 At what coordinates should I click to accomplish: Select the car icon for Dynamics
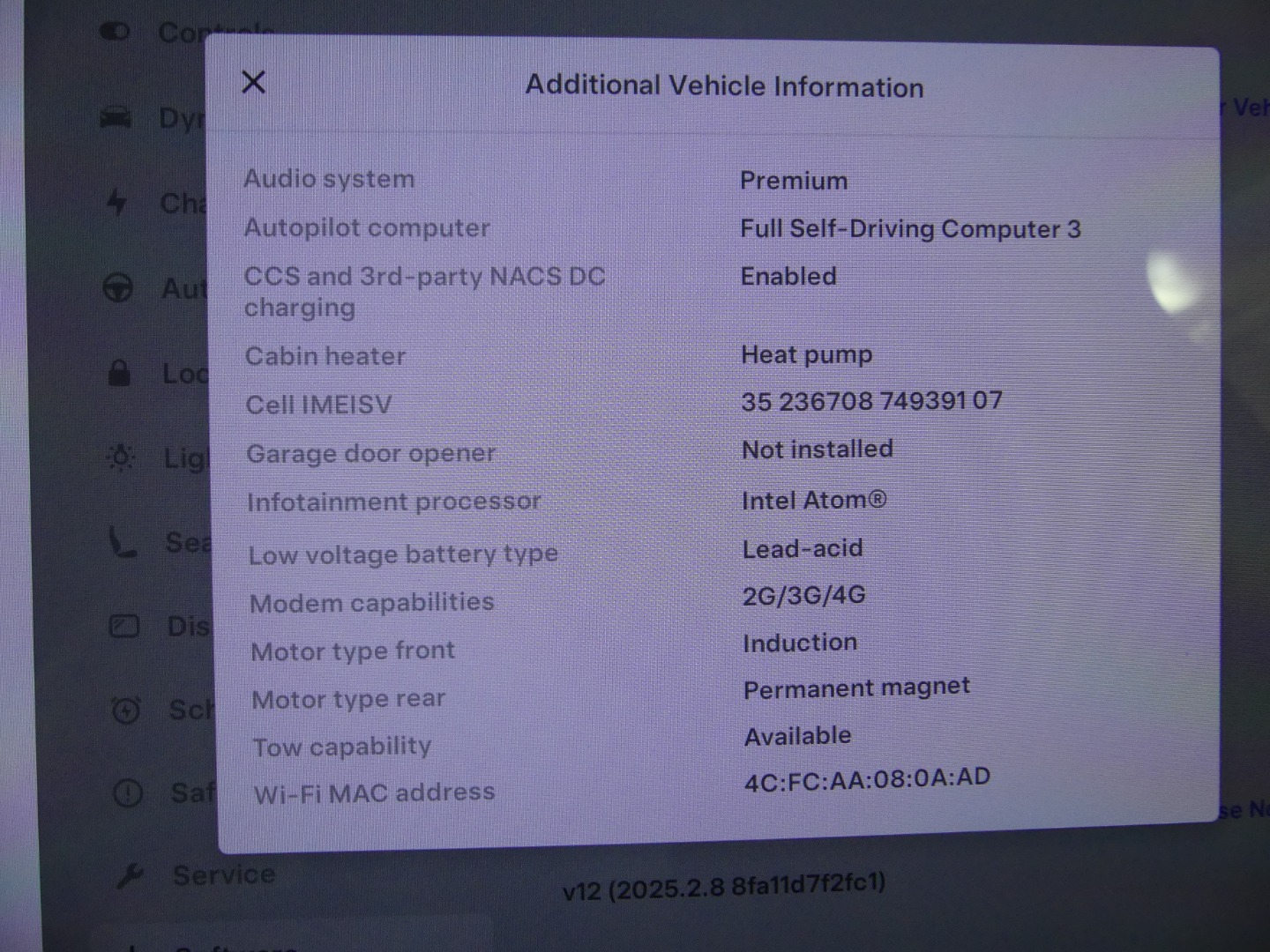[x=116, y=117]
